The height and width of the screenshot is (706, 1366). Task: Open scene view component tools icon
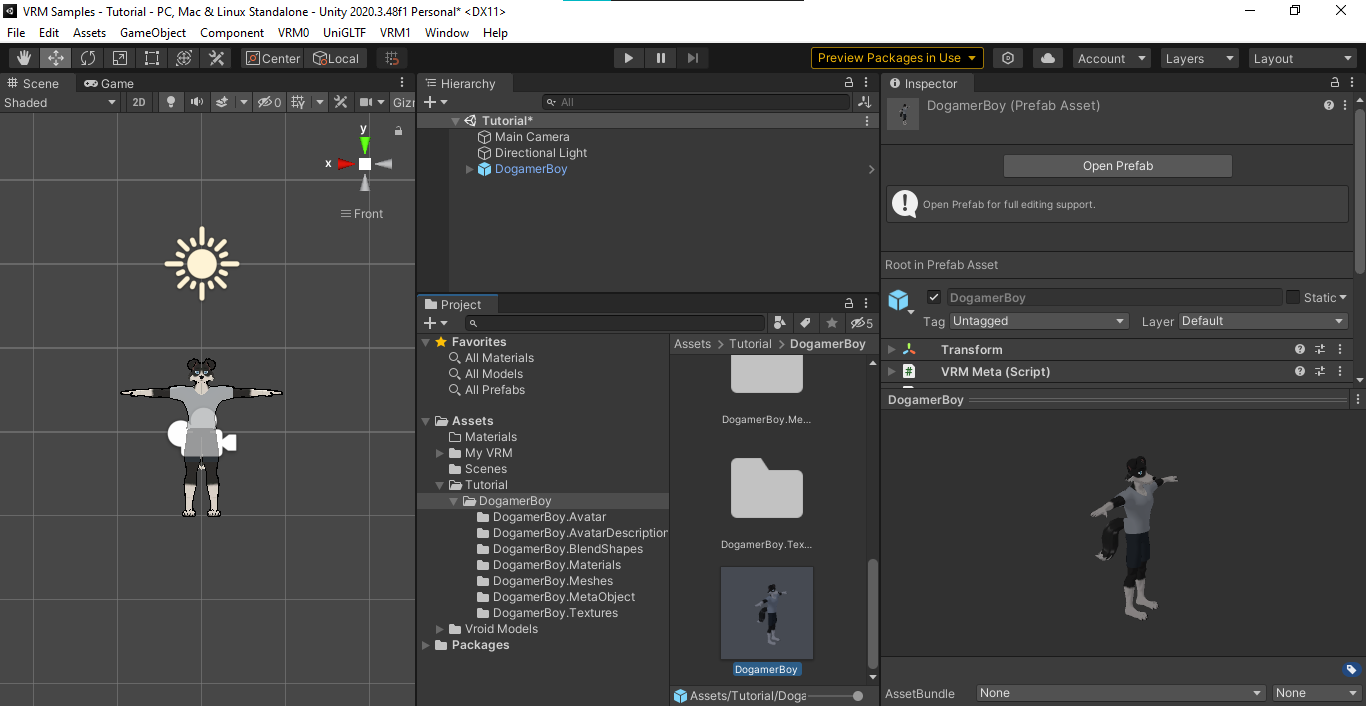pos(341,102)
